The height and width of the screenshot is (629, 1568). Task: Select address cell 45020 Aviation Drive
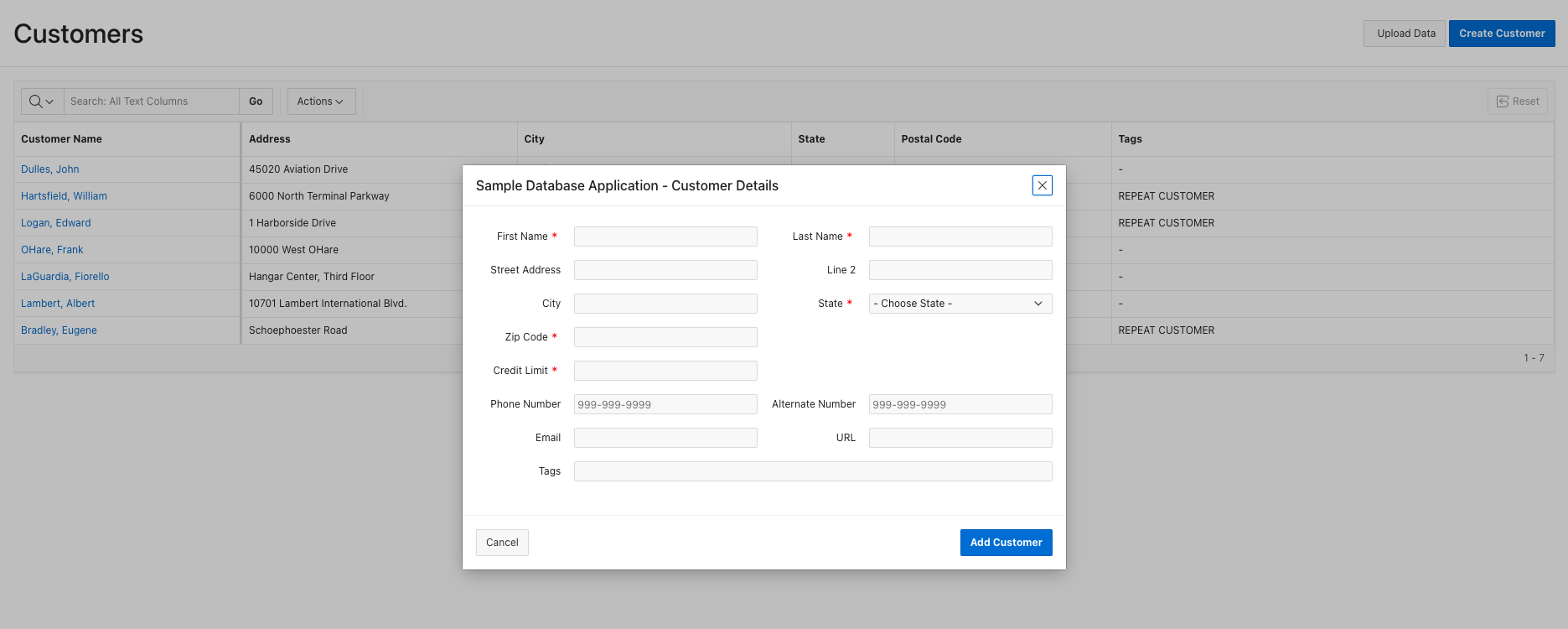point(298,169)
